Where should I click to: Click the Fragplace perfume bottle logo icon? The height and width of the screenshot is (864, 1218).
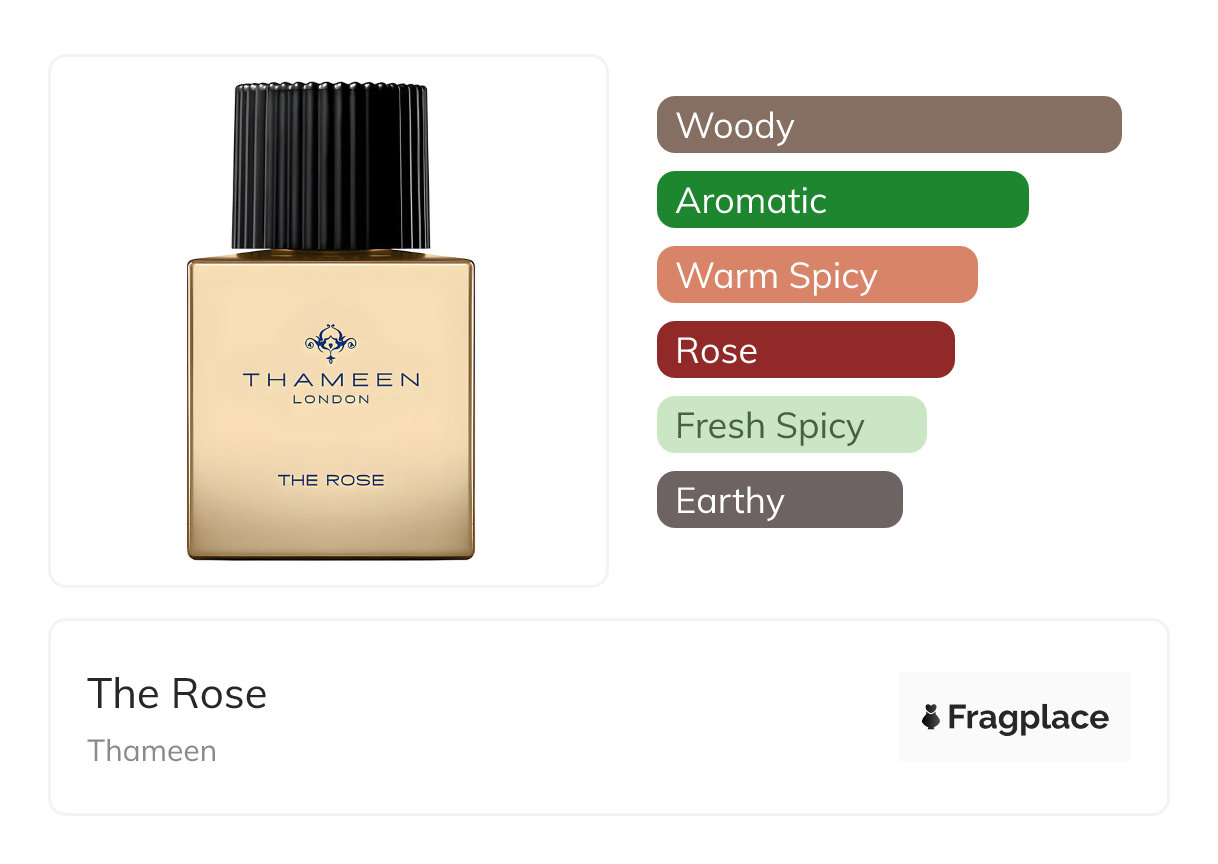pyautogui.click(x=931, y=717)
